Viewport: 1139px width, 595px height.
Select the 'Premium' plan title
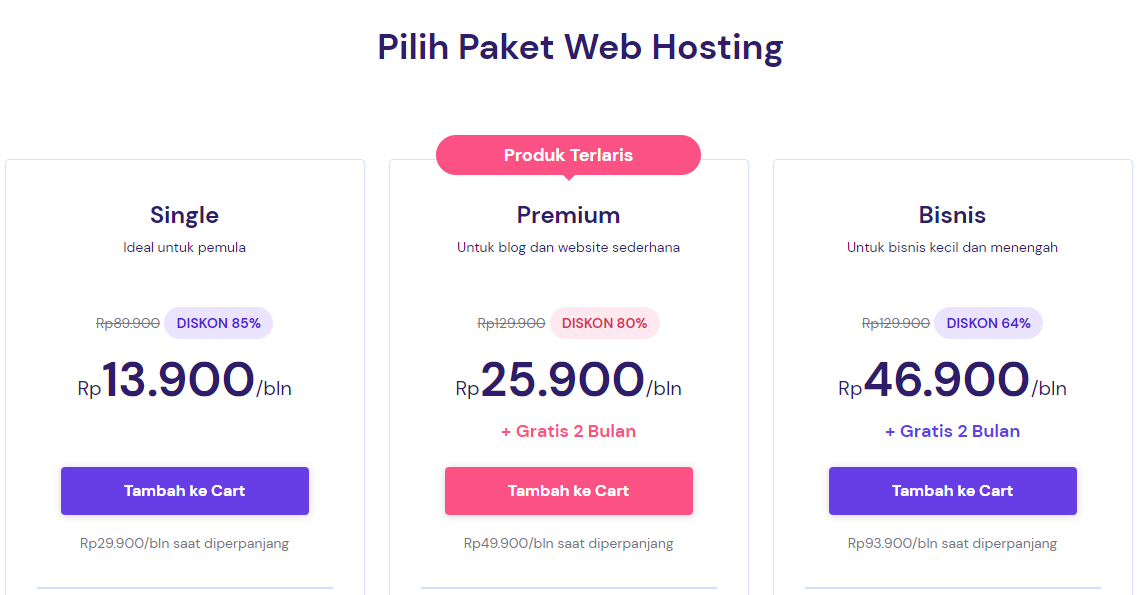tap(568, 214)
